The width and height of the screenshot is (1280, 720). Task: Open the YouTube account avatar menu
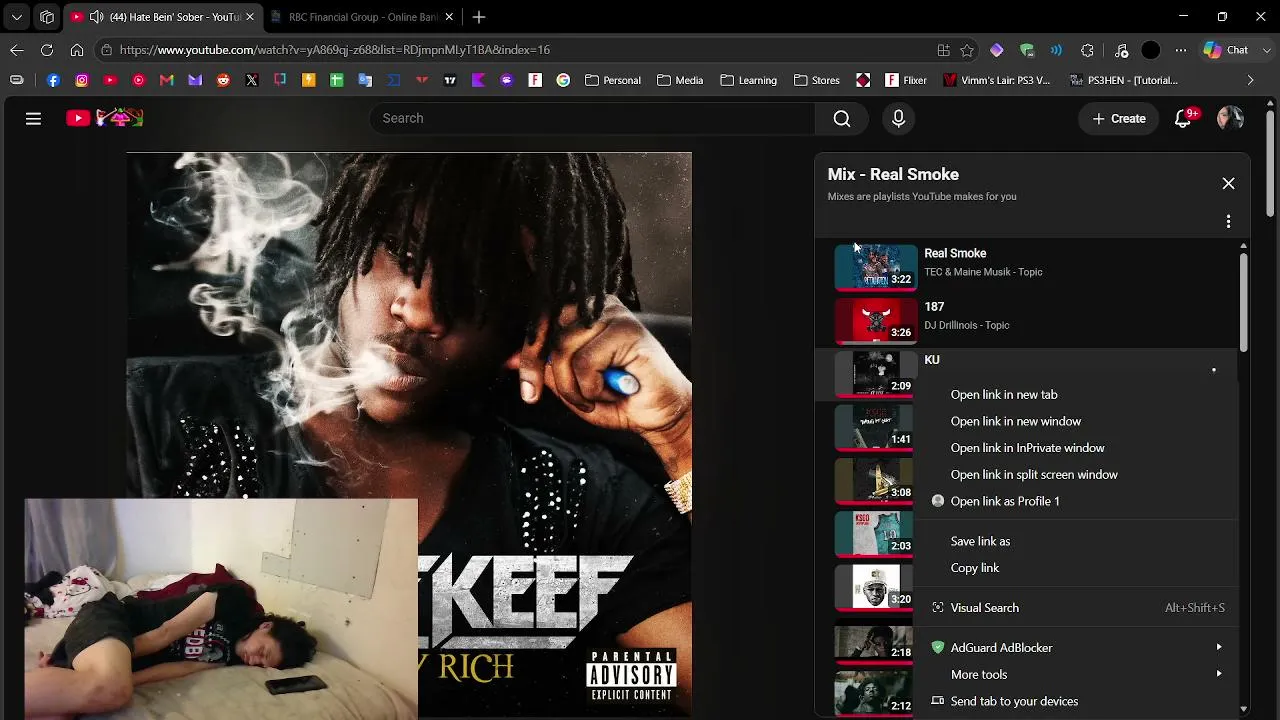[x=1230, y=118]
